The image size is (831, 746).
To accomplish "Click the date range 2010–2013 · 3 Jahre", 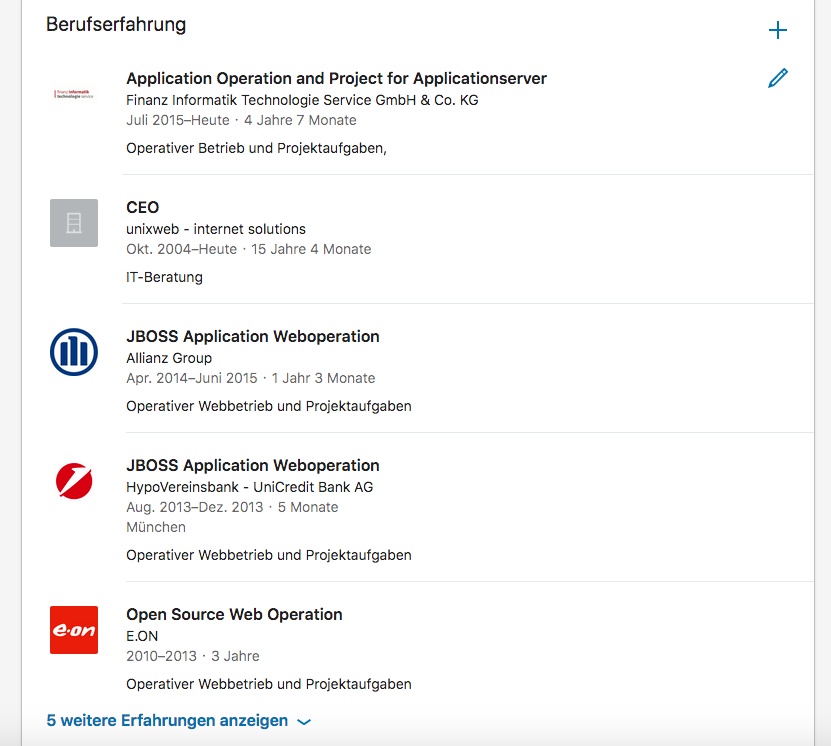I will click(193, 656).
